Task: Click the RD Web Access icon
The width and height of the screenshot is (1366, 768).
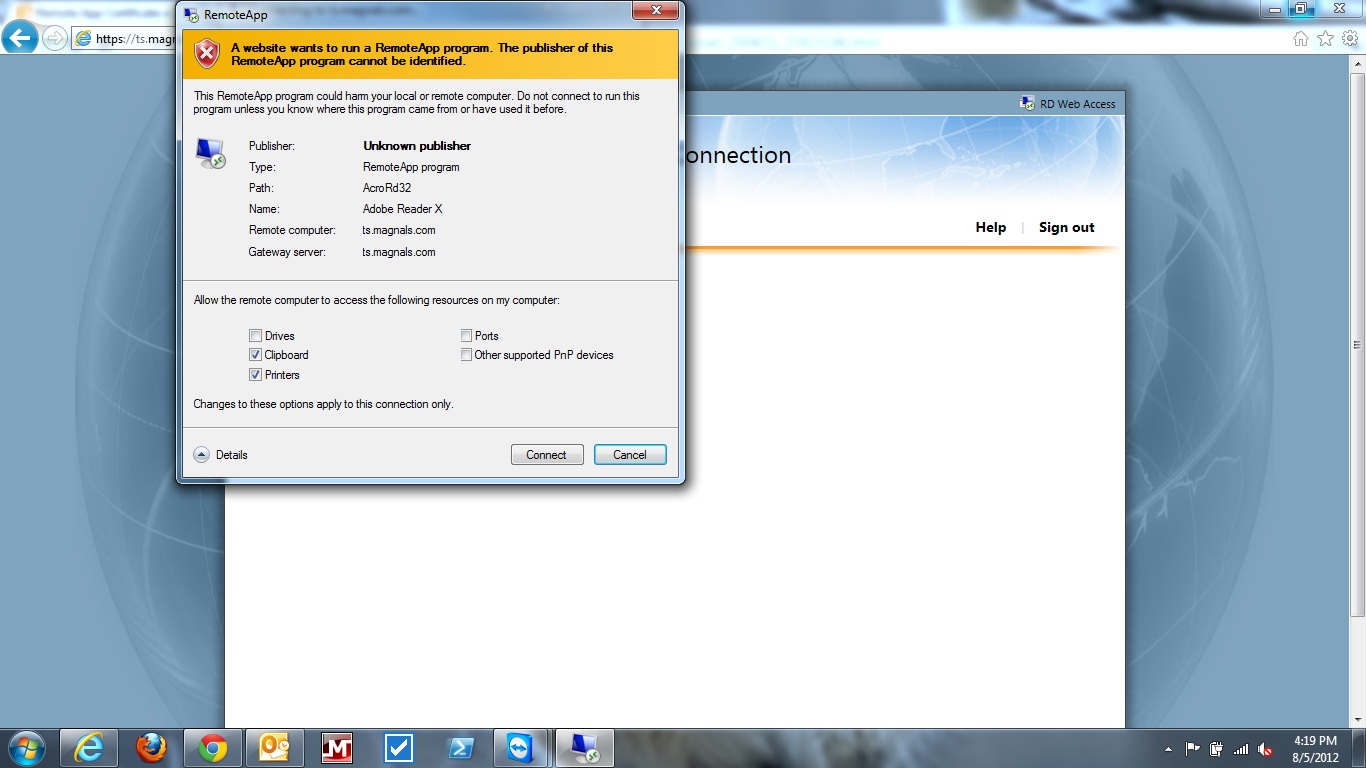Action: click(x=1027, y=103)
